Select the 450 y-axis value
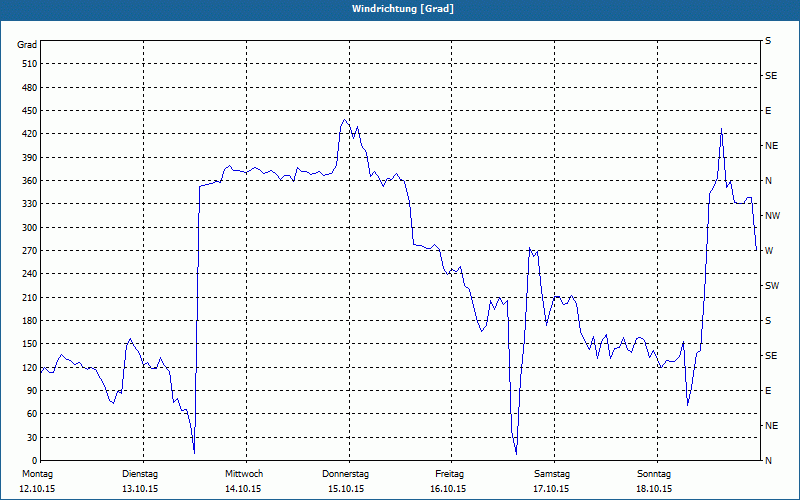This screenshot has height=500, width=800. click(x=29, y=111)
